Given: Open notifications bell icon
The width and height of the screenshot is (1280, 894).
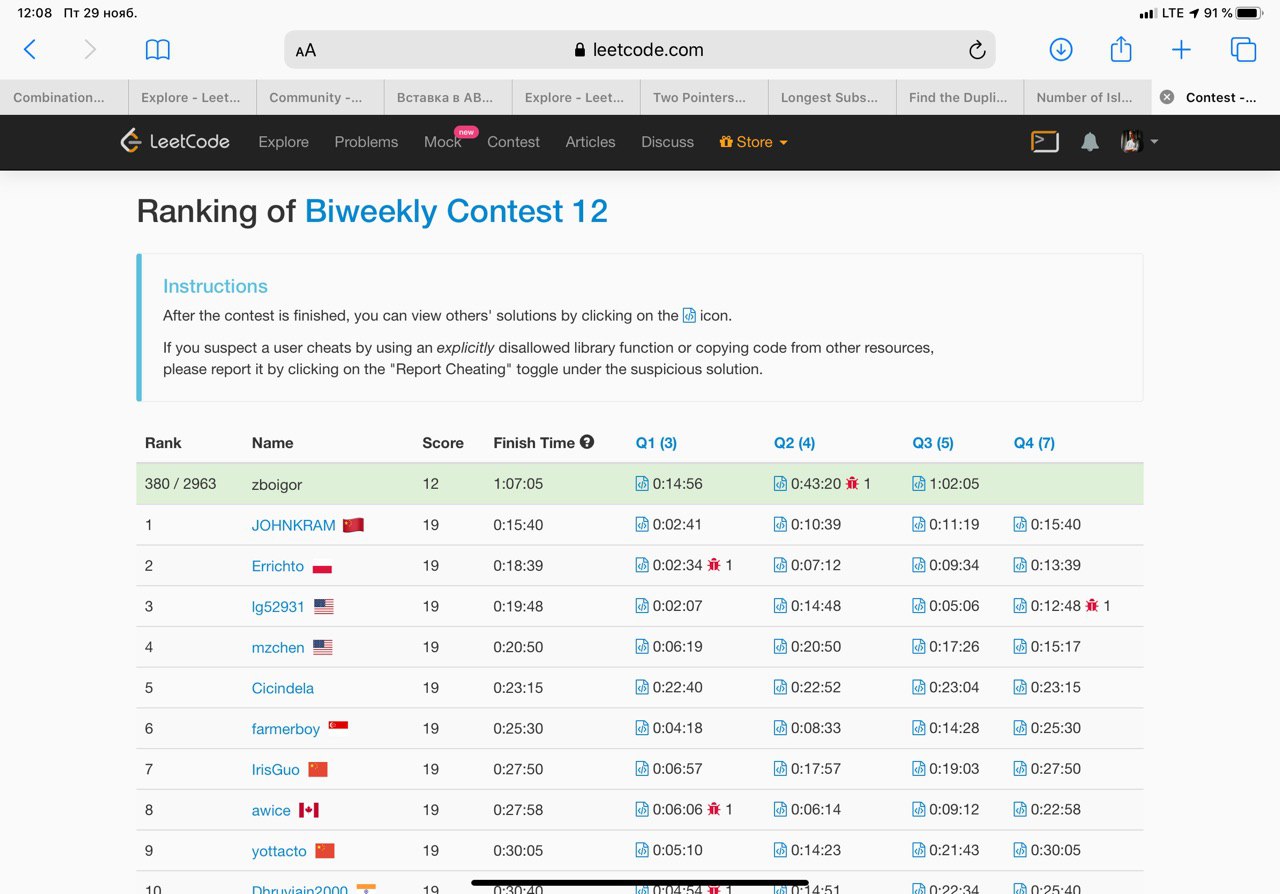Looking at the screenshot, I should click(x=1090, y=142).
